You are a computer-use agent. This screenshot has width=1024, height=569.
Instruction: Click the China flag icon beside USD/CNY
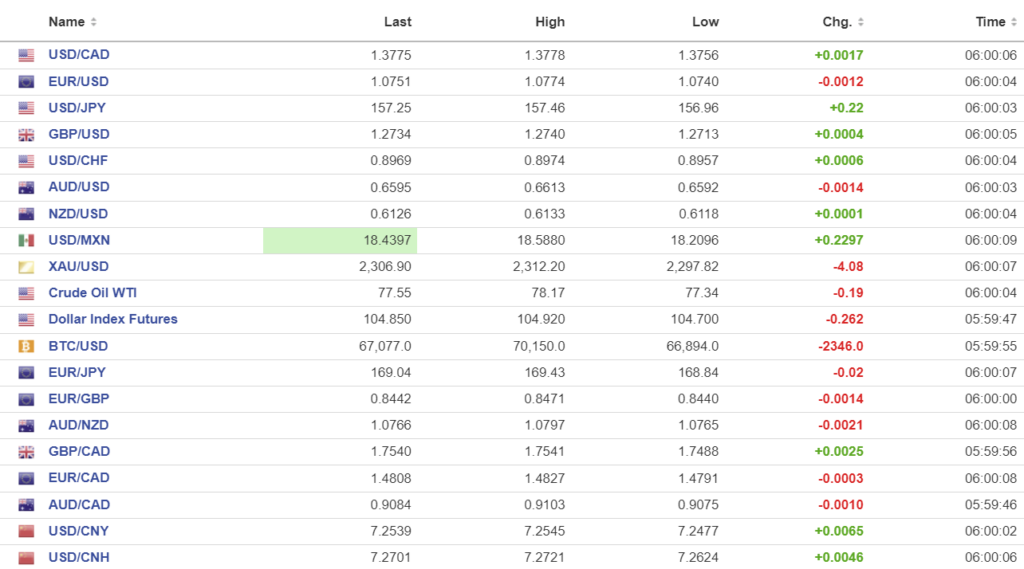(26, 531)
